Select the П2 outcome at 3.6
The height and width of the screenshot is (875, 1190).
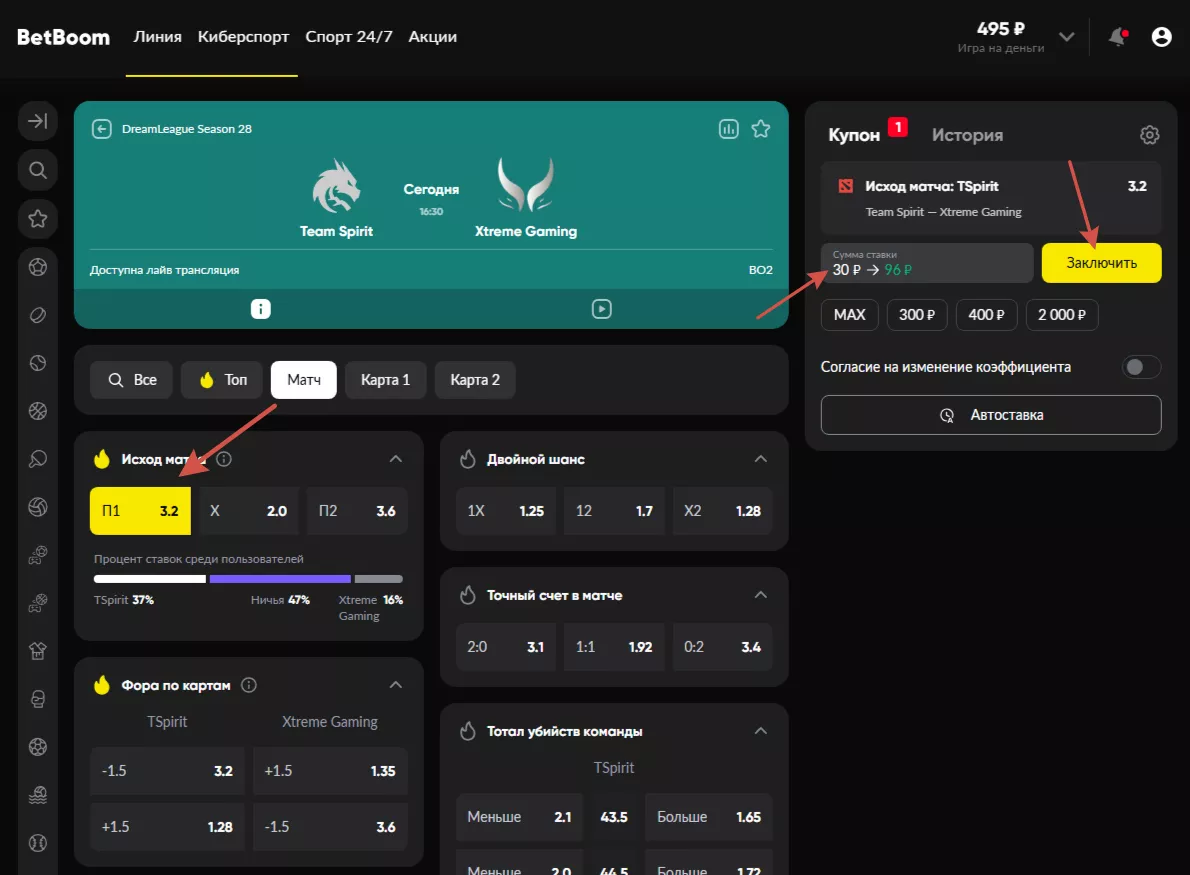pyautogui.click(x=357, y=511)
